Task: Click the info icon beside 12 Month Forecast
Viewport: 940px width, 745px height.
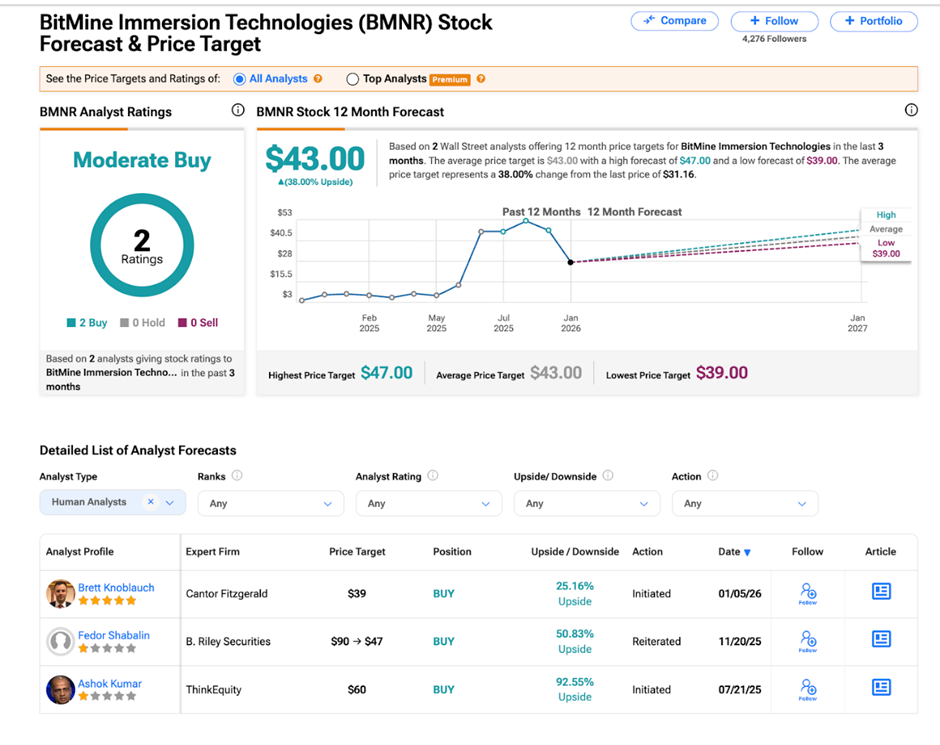Action: click(x=911, y=111)
